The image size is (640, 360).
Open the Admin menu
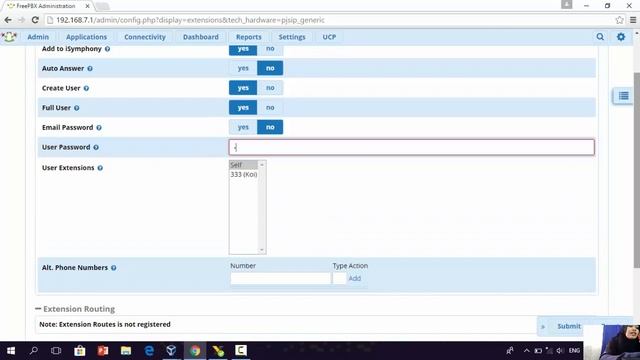(x=38, y=37)
